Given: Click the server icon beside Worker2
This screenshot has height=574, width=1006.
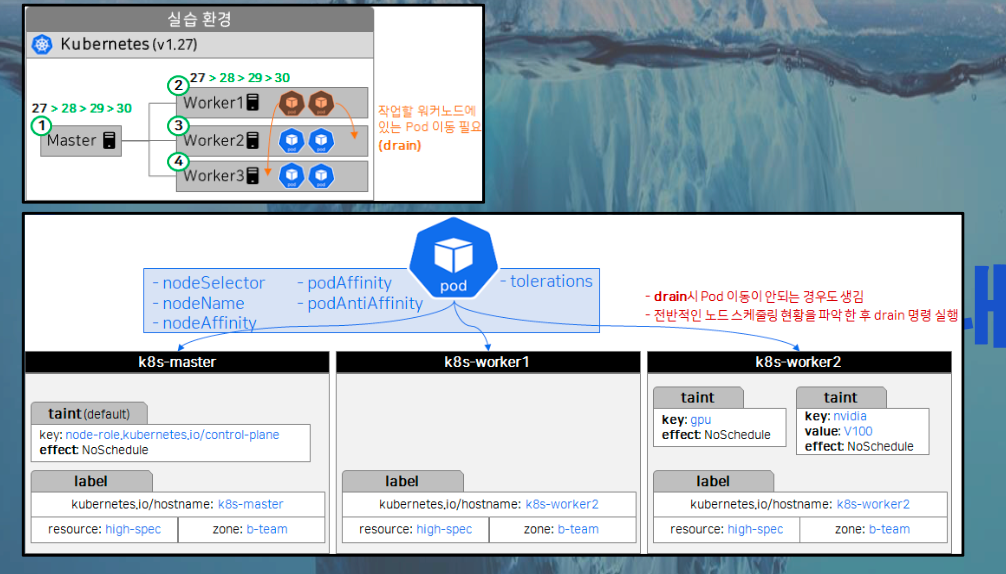Looking at the screenshot, I should (253, 140).
